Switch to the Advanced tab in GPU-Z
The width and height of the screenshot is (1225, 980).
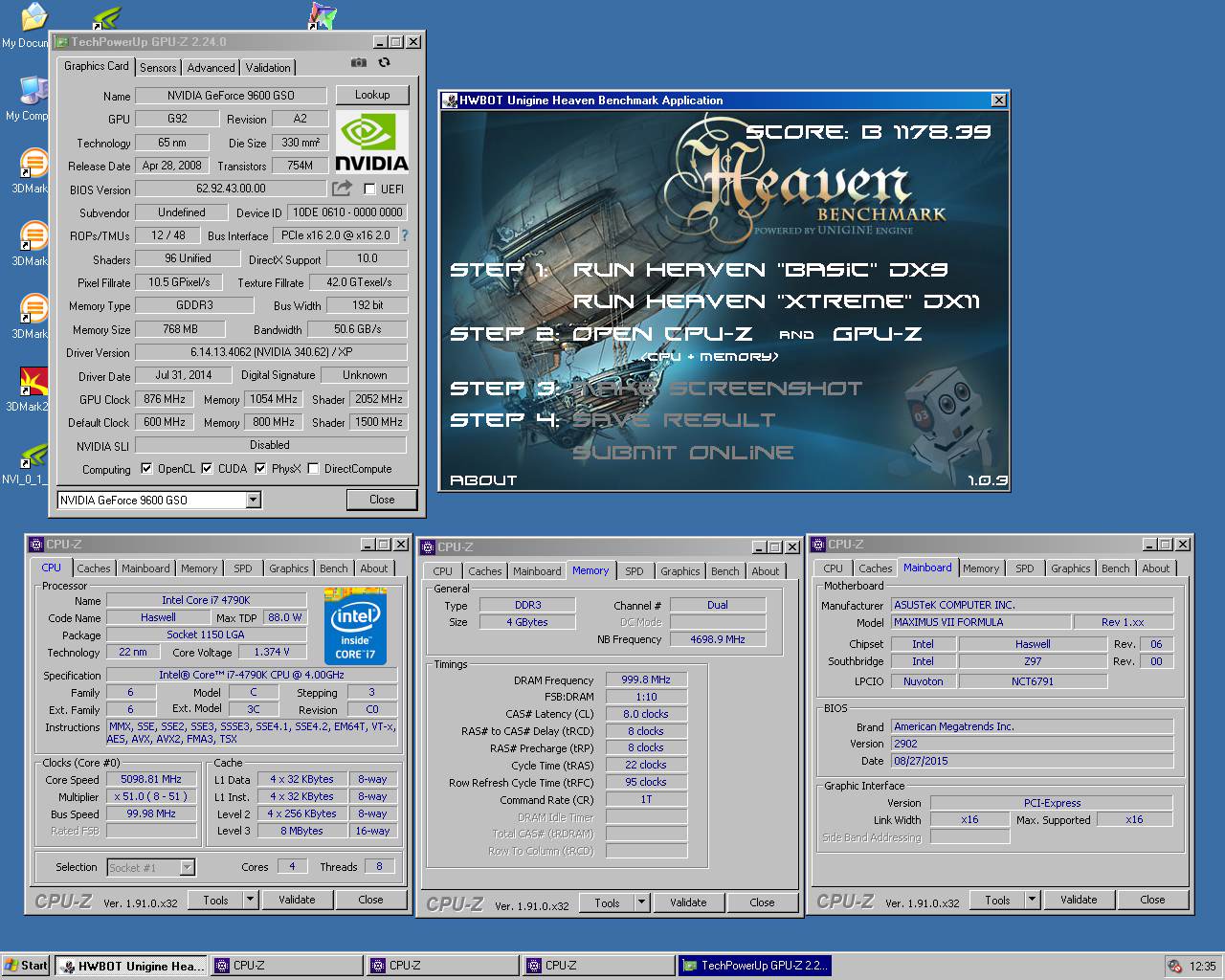click(x=211, y=68)
